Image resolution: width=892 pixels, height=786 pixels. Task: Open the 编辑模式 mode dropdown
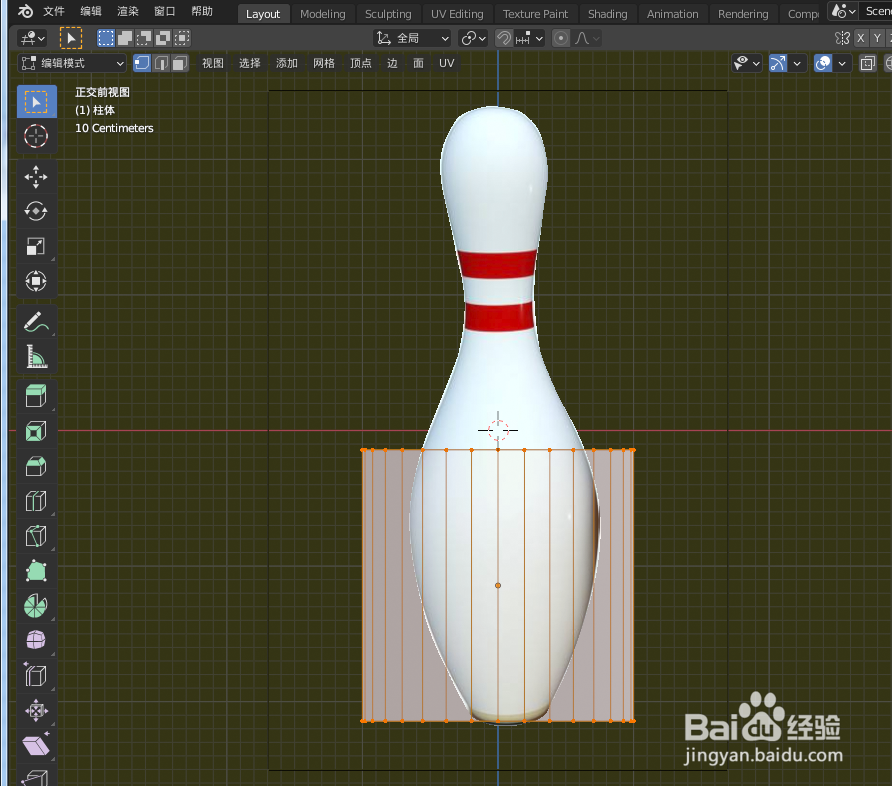pos(70,62)
